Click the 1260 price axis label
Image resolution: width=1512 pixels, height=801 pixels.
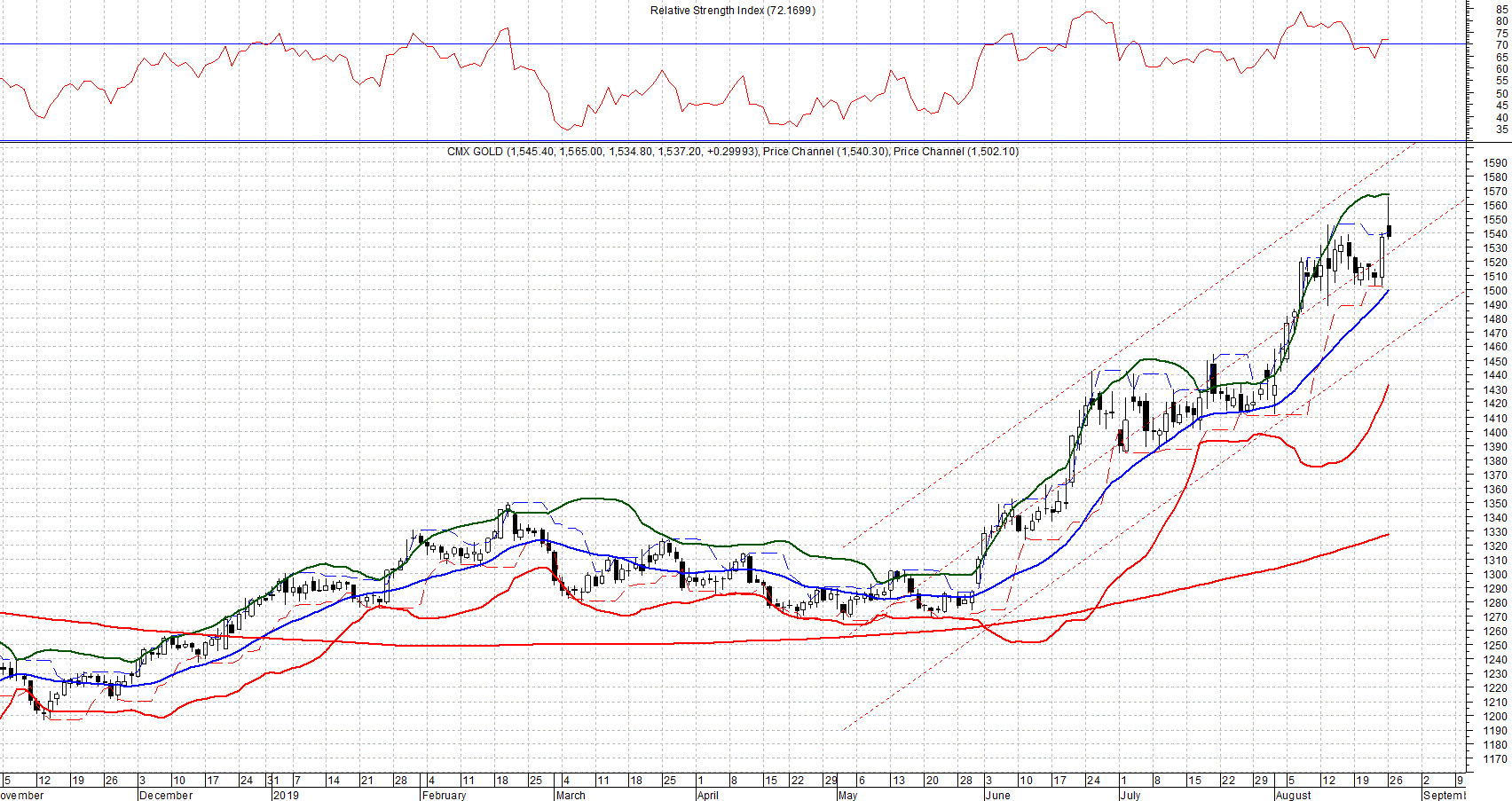[1495, 632]
